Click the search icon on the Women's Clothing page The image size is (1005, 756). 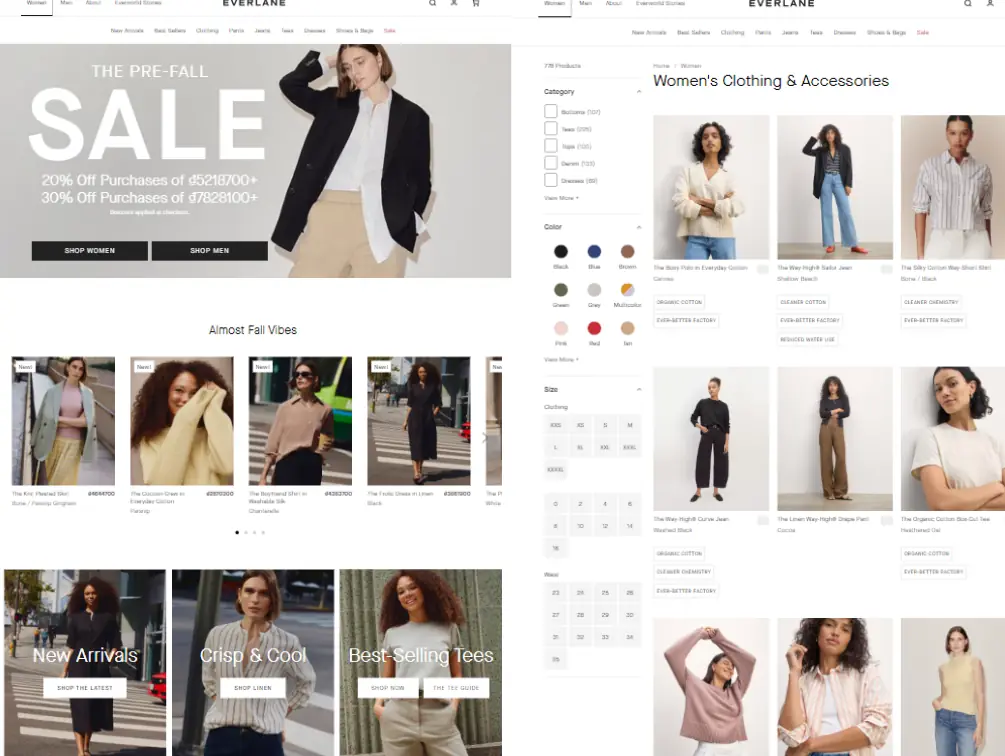(968, 3)
